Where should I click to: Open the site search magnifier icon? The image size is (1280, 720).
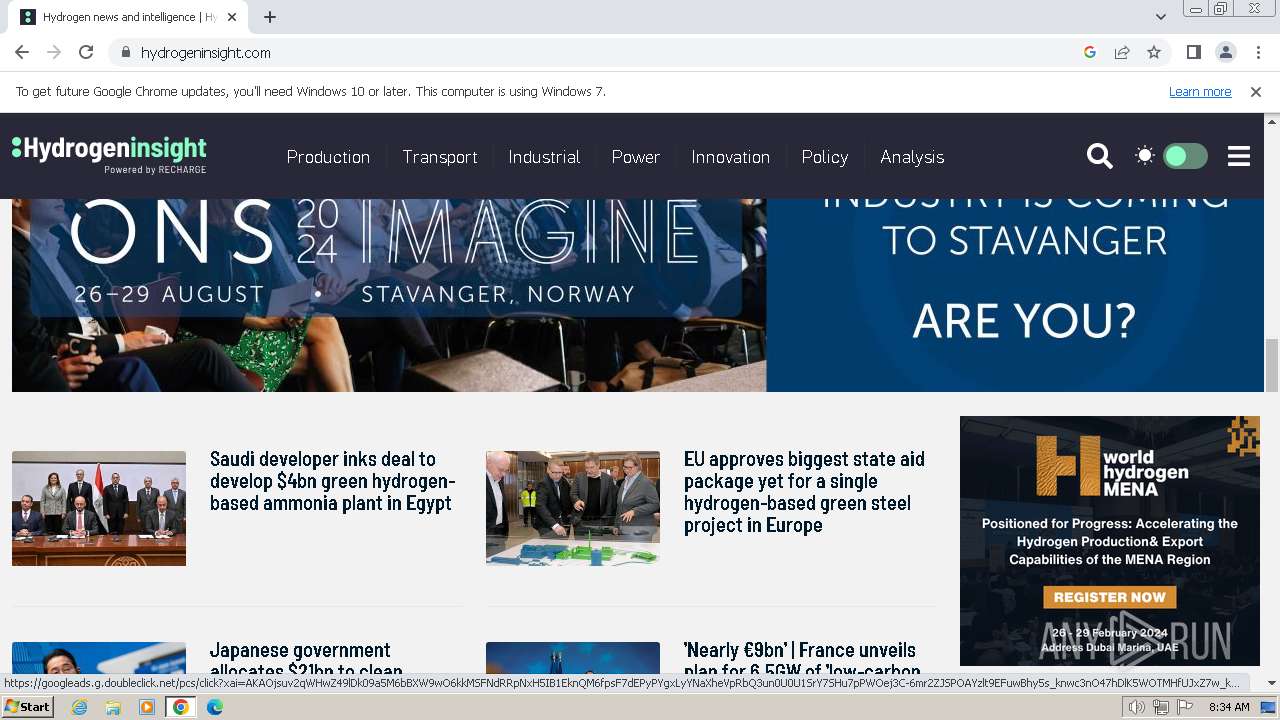[1099, 156]
